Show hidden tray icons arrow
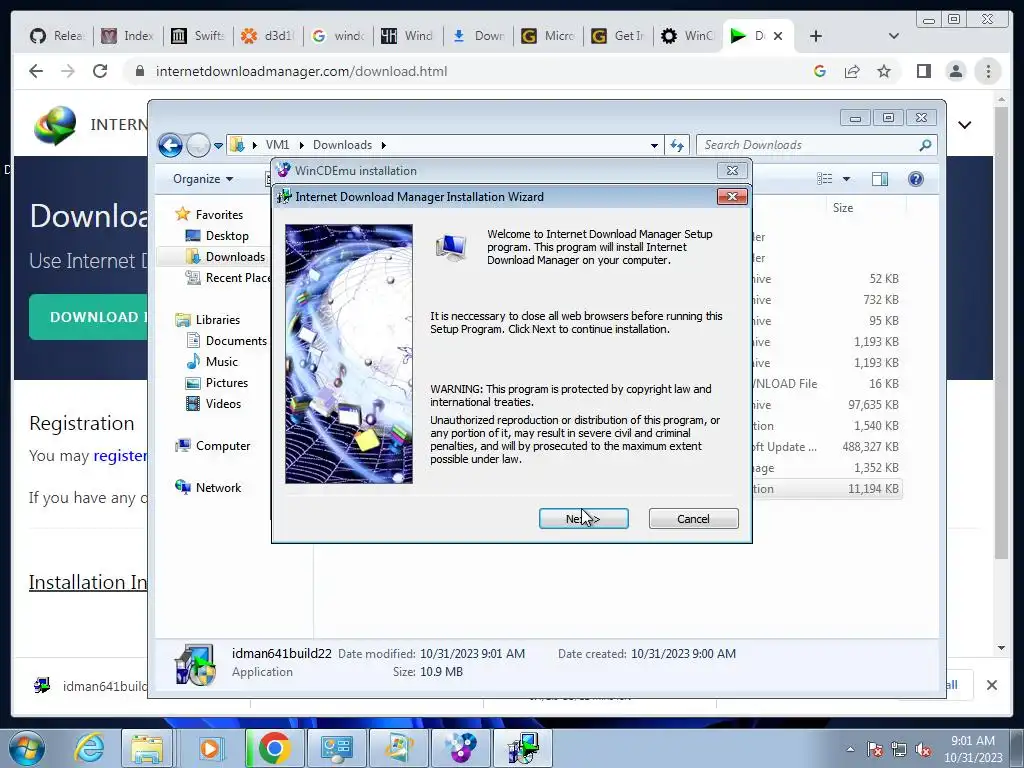This screenshot has height=768, width=1024. point(850,749)
